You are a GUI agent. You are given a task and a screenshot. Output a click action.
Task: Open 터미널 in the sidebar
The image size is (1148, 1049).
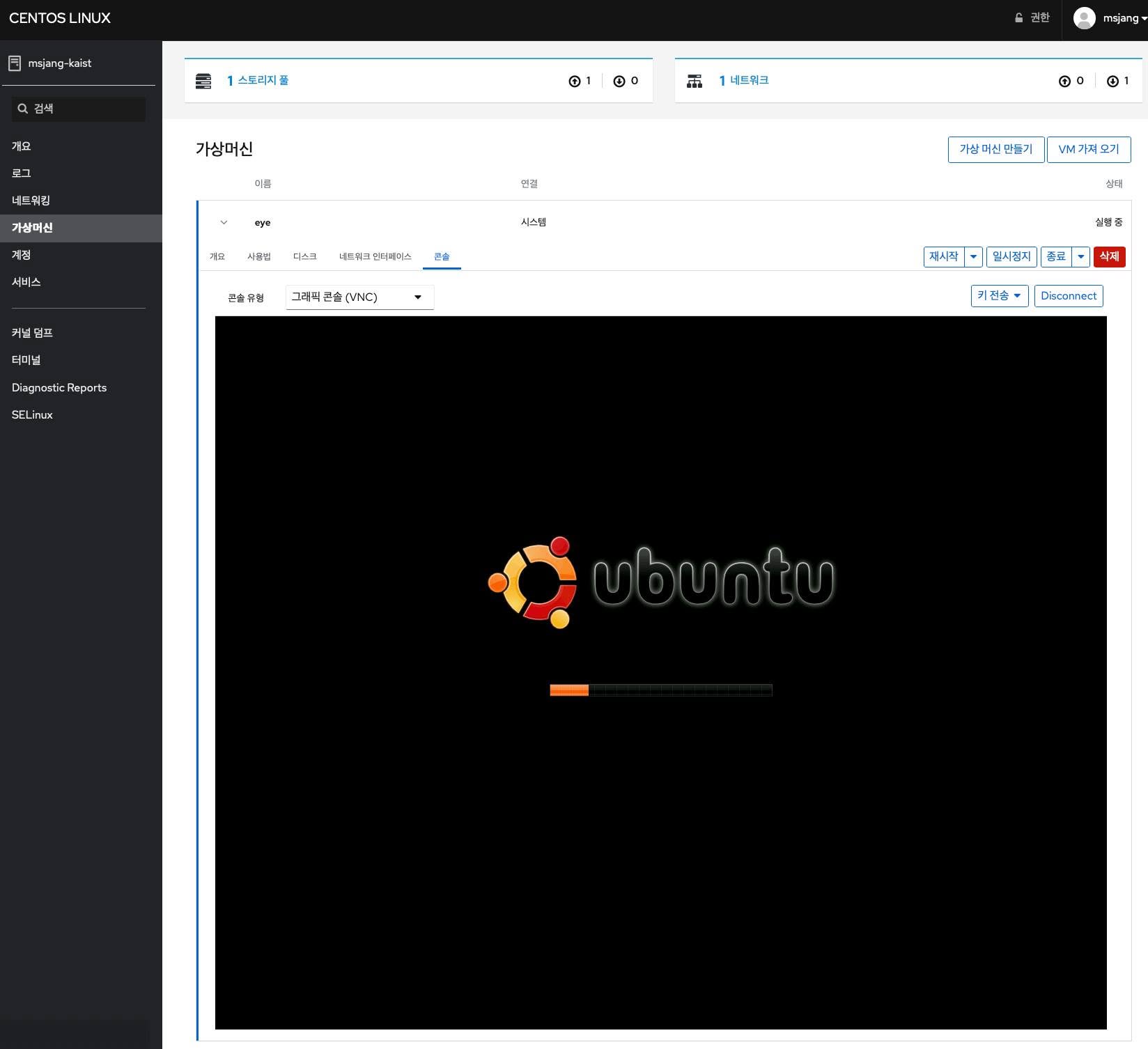(26, 360)
